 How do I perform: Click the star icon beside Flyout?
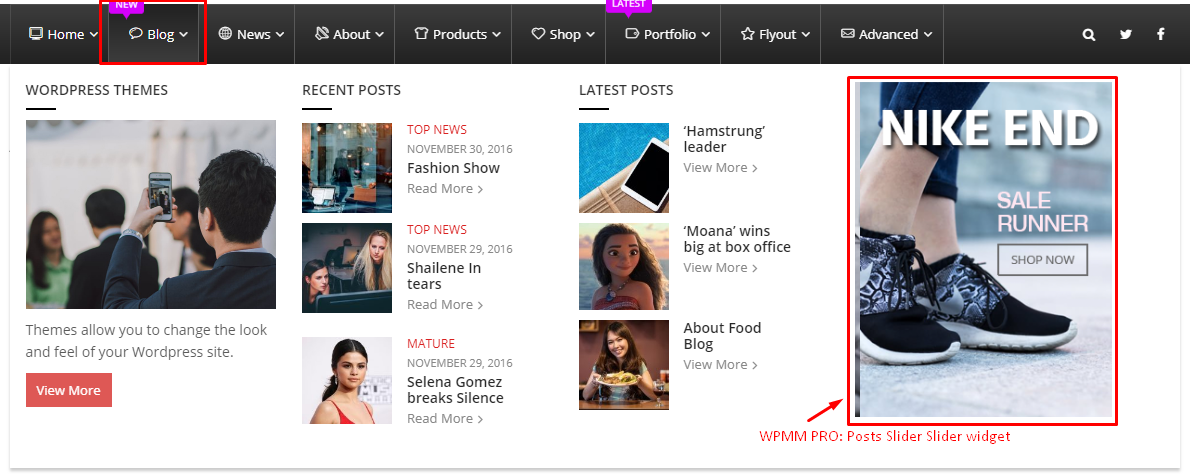(748, 34)
